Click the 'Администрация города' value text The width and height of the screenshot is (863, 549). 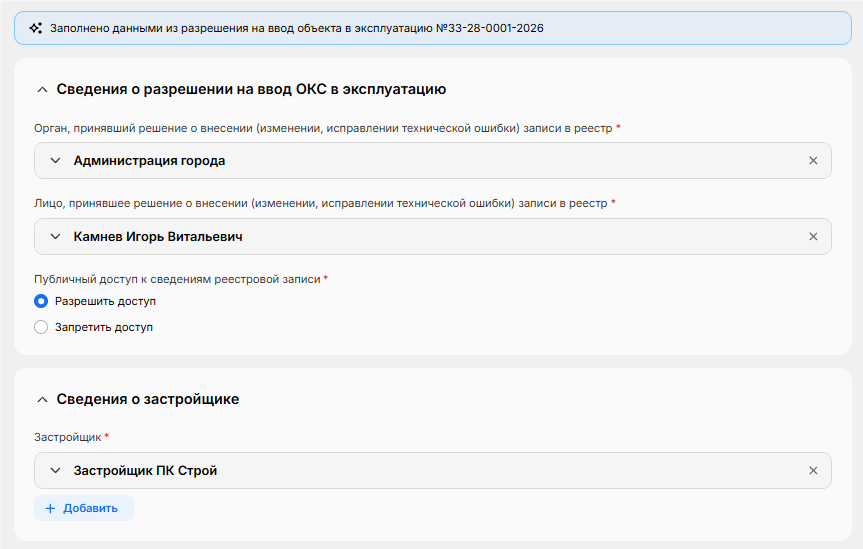click(149, 161)
